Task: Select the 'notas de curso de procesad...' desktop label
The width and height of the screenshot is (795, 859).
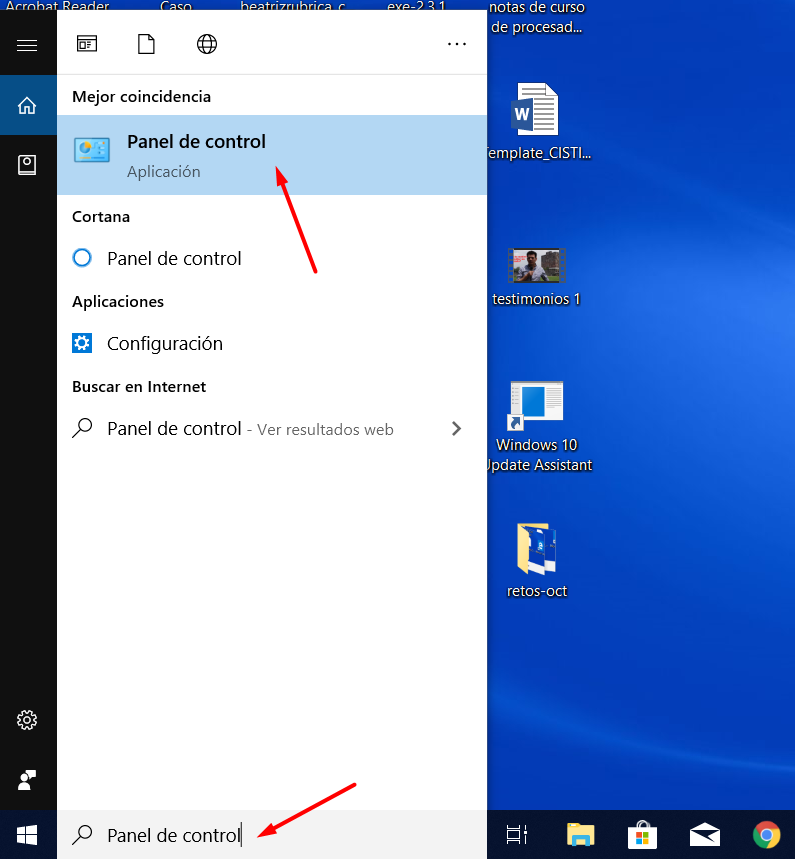Action: click(537, 18)
